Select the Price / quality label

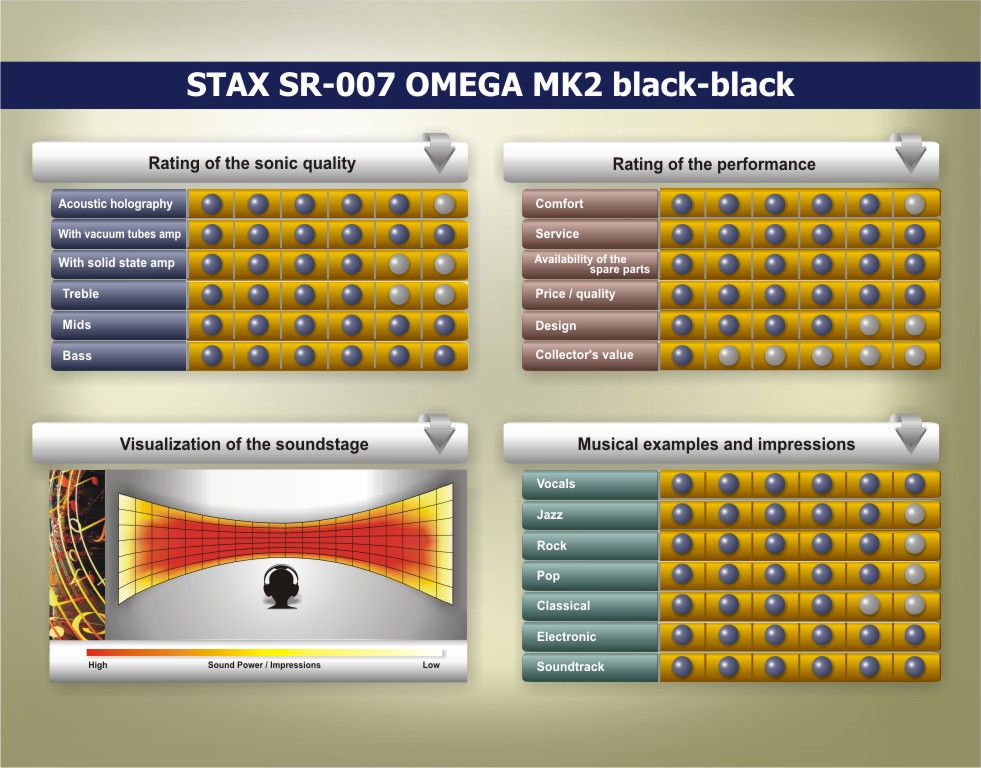click(590, 294)
